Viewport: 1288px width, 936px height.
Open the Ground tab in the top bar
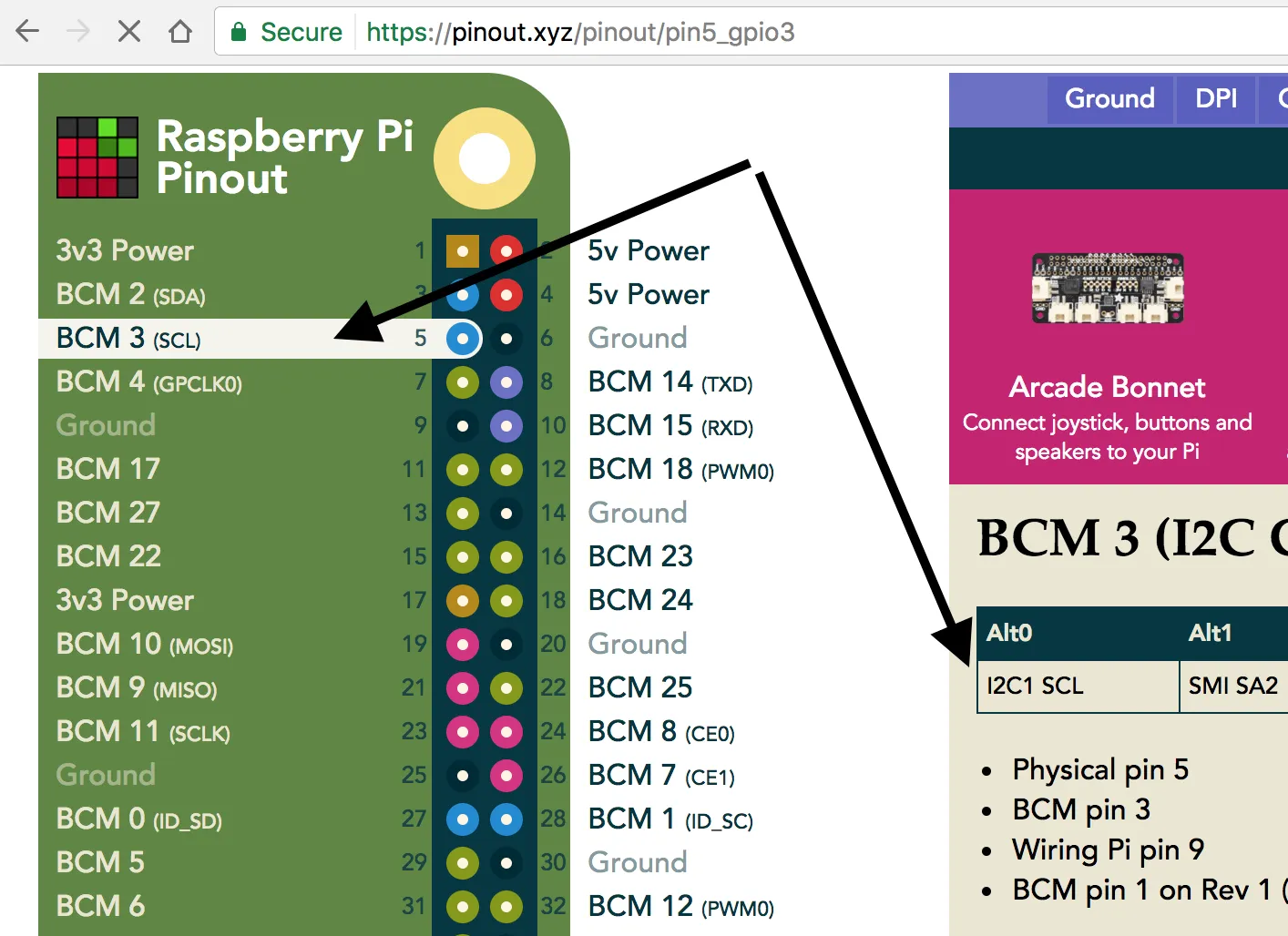[x=1109, y=99]
